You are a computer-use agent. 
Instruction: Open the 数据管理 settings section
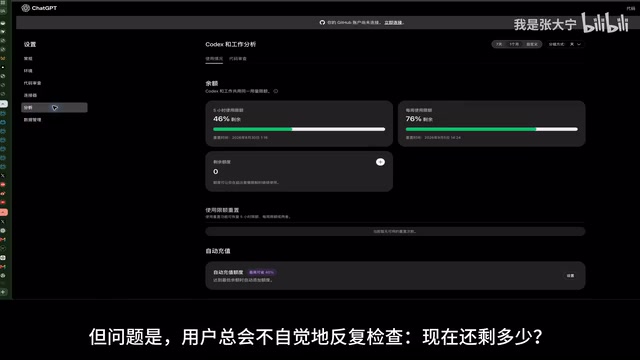pyautogui.click(x=32, y=120)
